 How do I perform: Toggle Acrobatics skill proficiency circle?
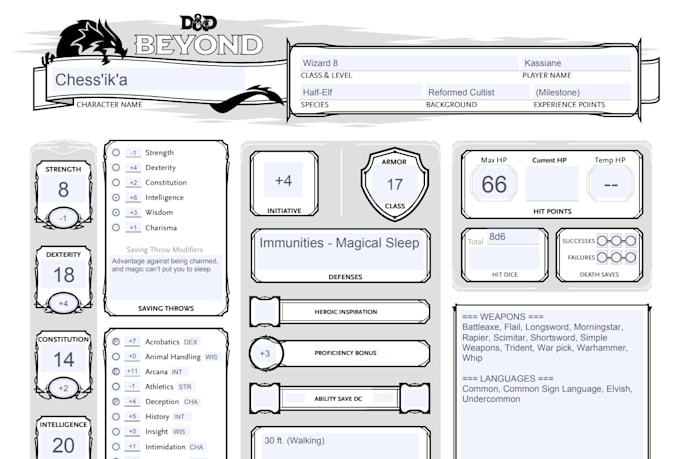116,342
